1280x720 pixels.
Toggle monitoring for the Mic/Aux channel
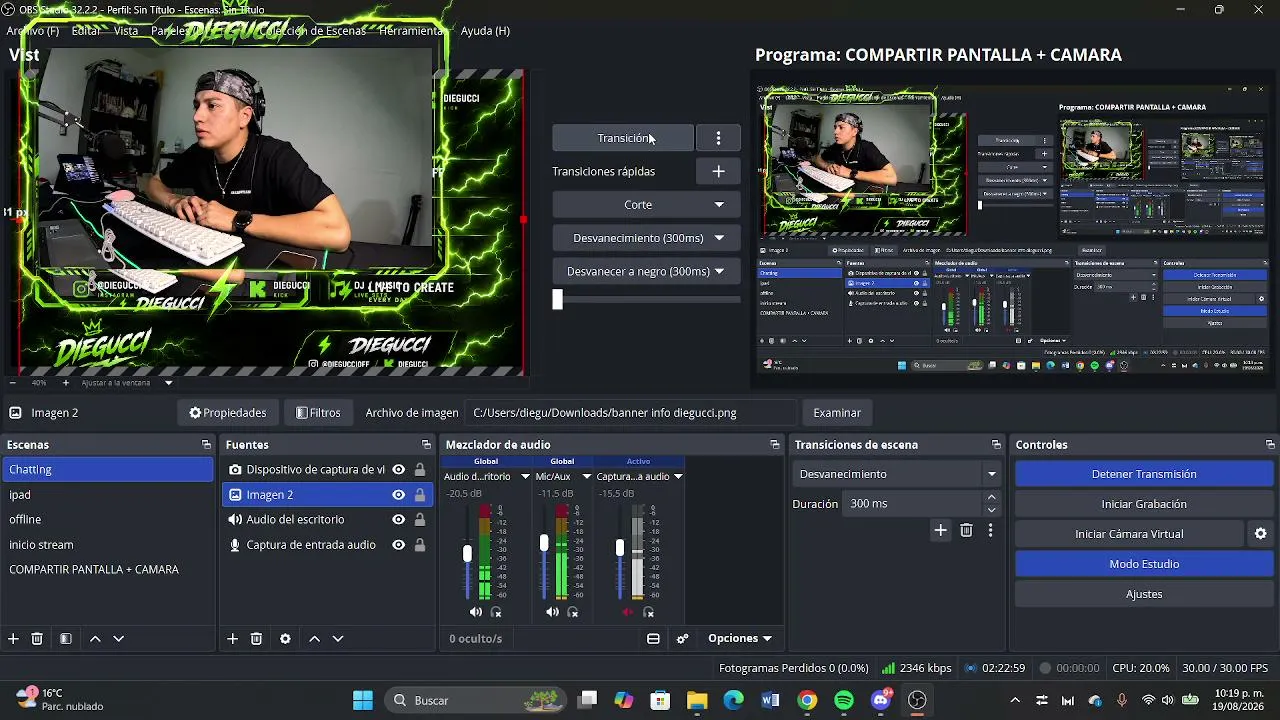573,612
